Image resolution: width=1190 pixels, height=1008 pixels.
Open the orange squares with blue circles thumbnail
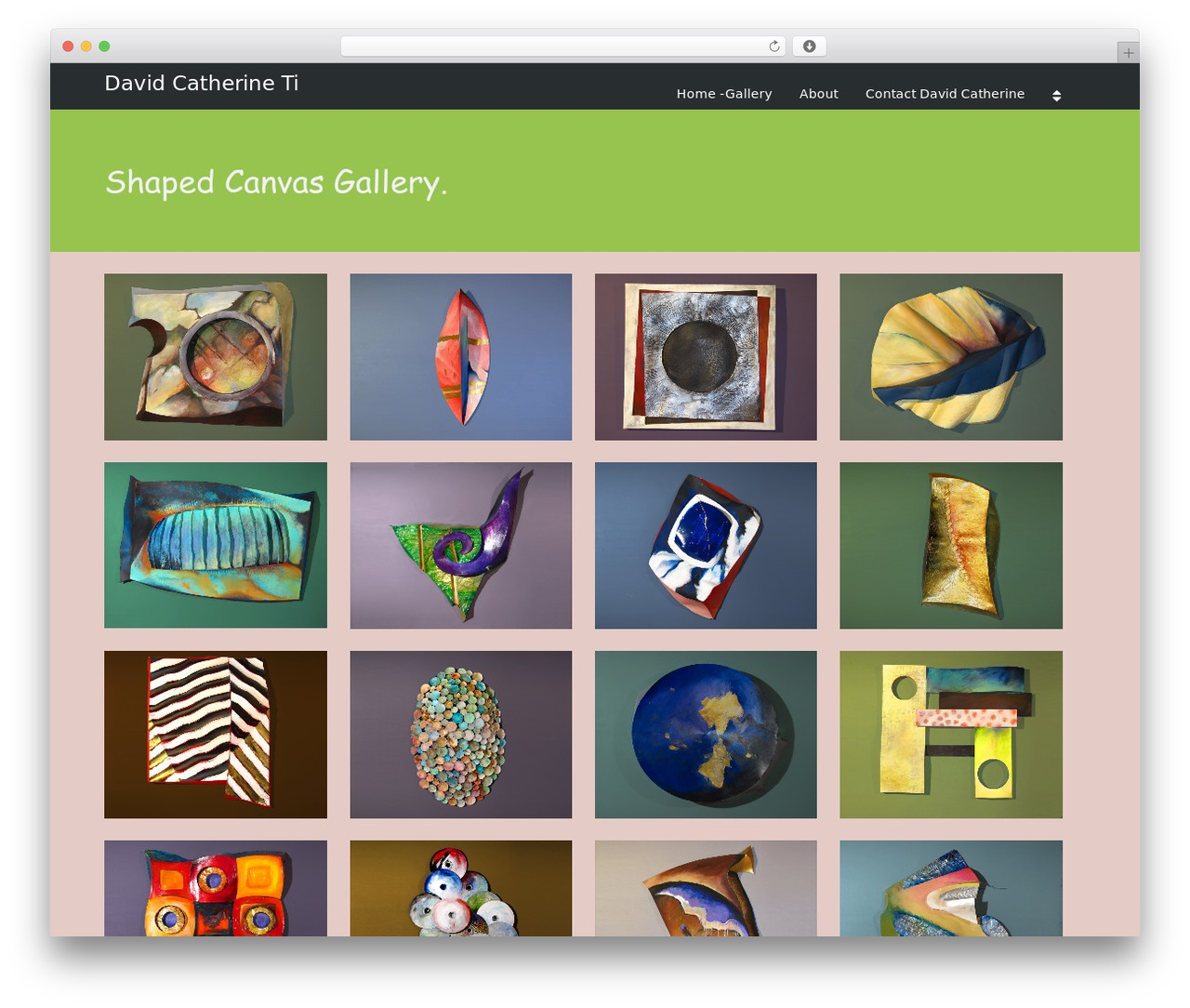(x=216, y=888)
